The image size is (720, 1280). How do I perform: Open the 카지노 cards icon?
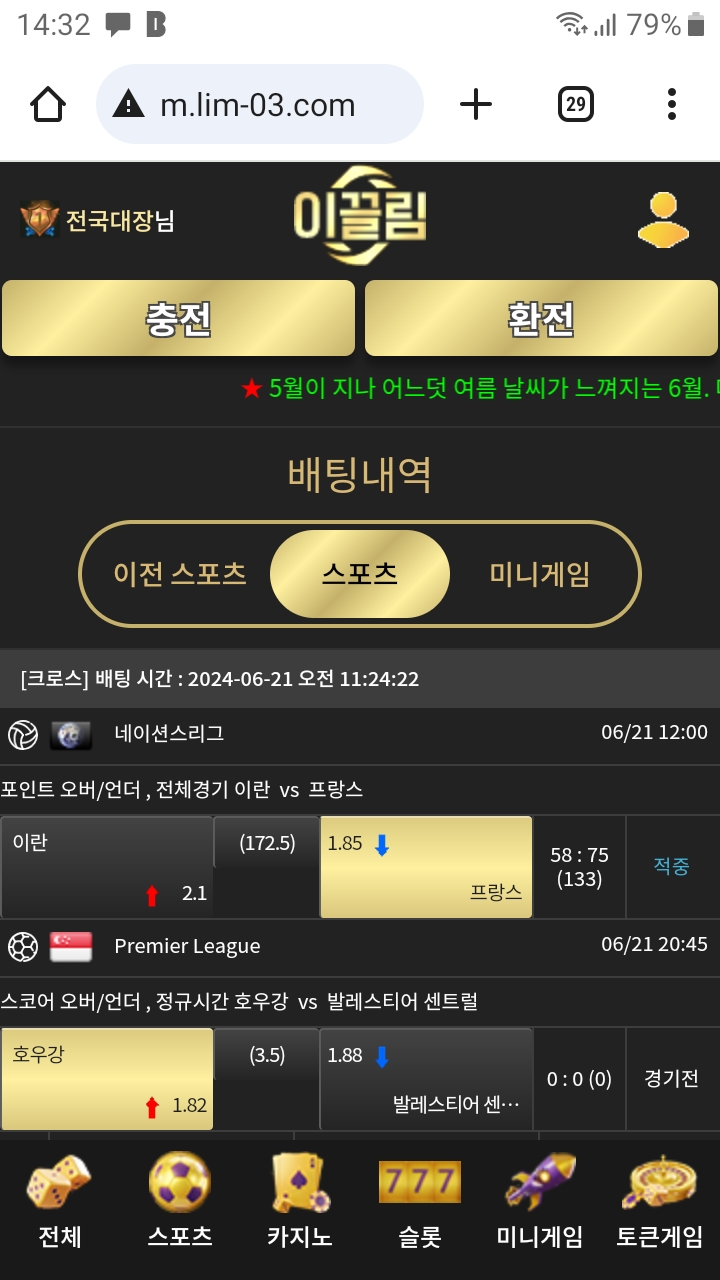click(x=300, y=1182)
